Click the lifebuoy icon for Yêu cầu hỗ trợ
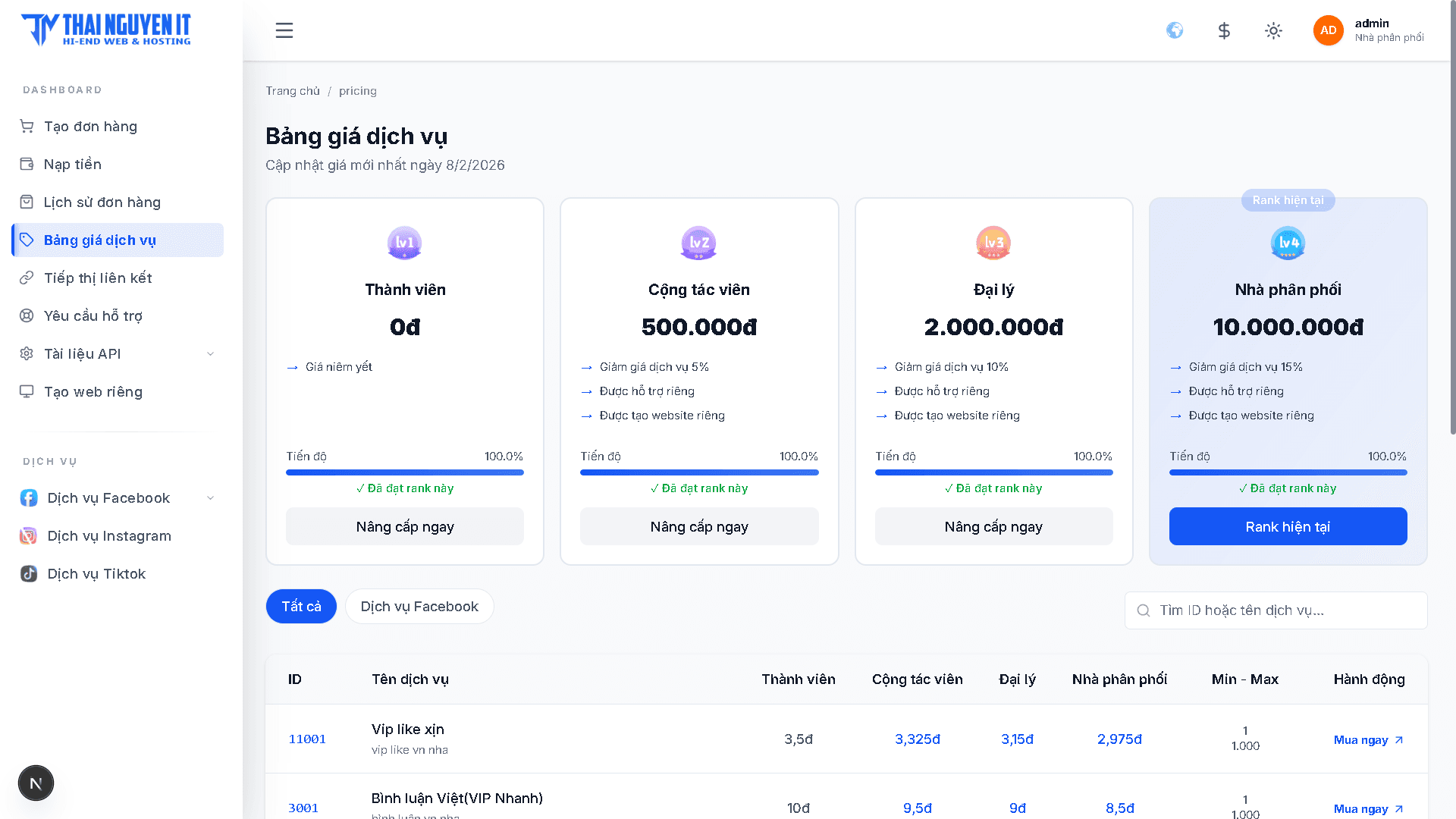Viewport: 1456px width, 819px height. (27, 315)
